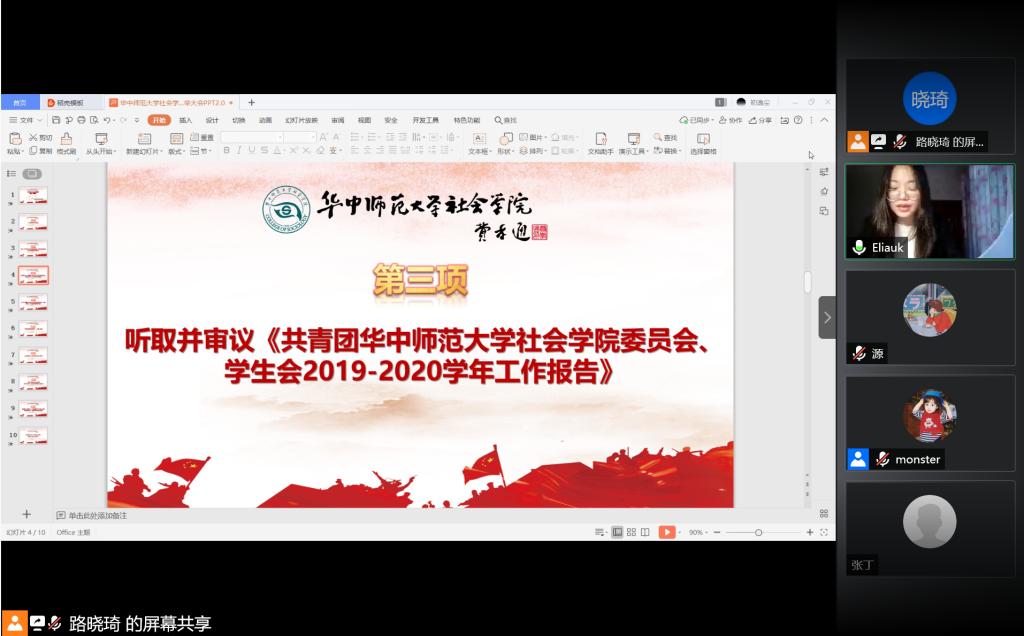
Task: Click the save icon in quick toolbar
Action: tap(58, 120)
